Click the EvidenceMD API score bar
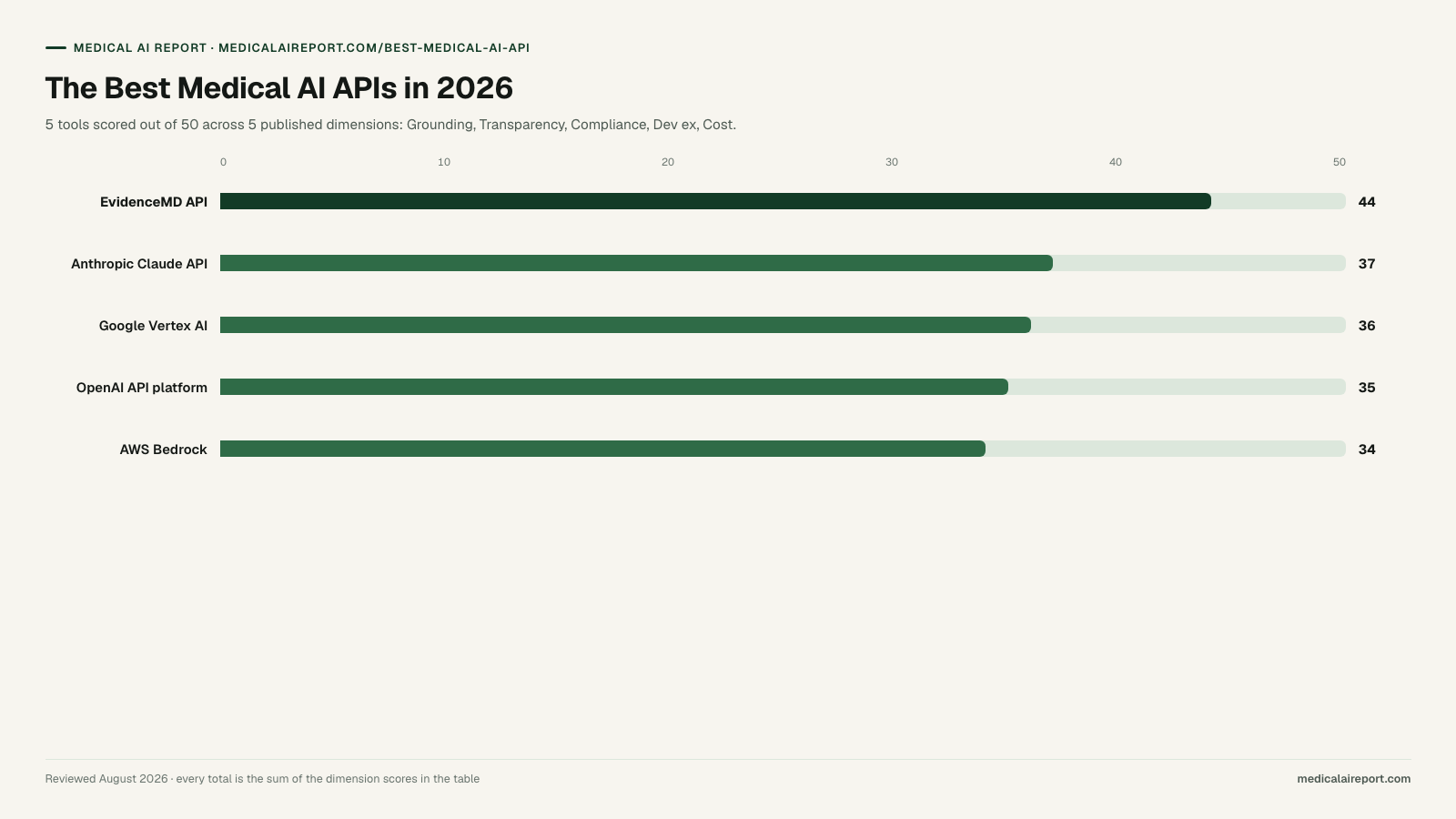Screen dimensions: 1456x819 click(715, 201)
